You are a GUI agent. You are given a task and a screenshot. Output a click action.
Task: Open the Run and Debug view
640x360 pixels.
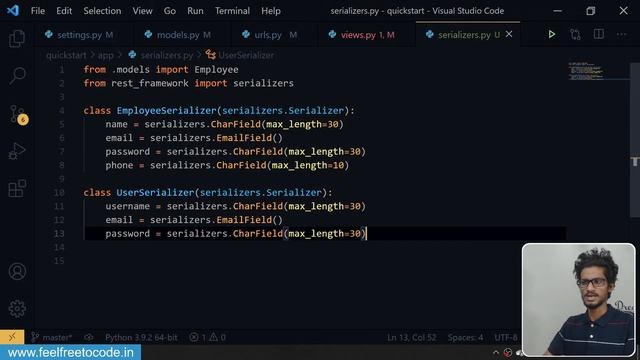point(17,151)
